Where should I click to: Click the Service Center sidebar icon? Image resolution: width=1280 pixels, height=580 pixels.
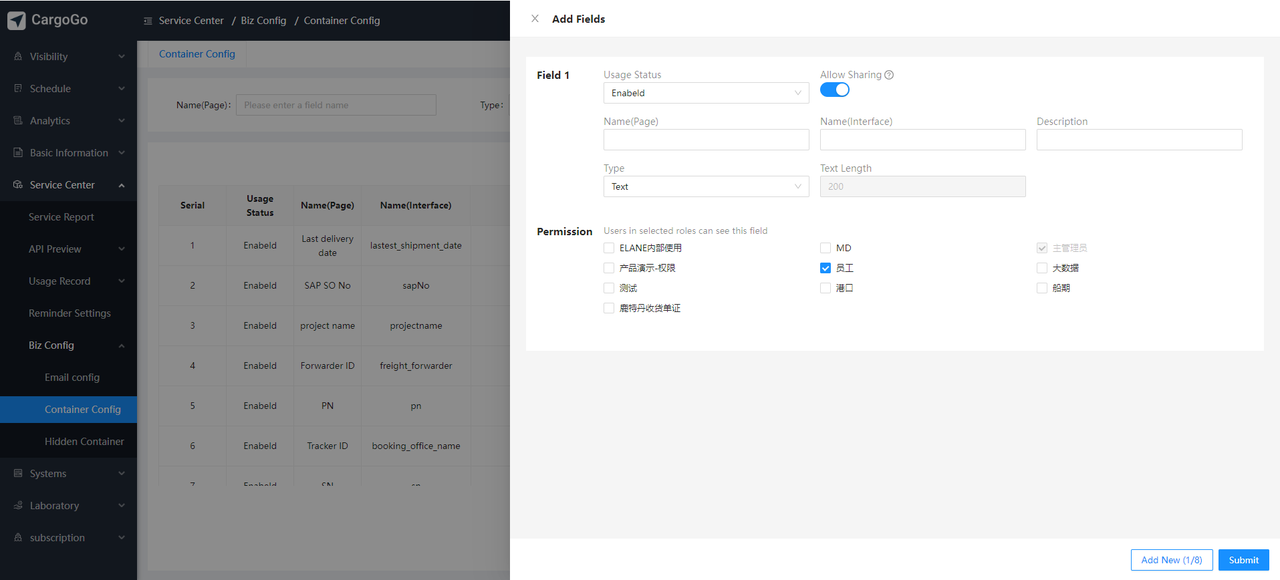click(x=18, y=185)
